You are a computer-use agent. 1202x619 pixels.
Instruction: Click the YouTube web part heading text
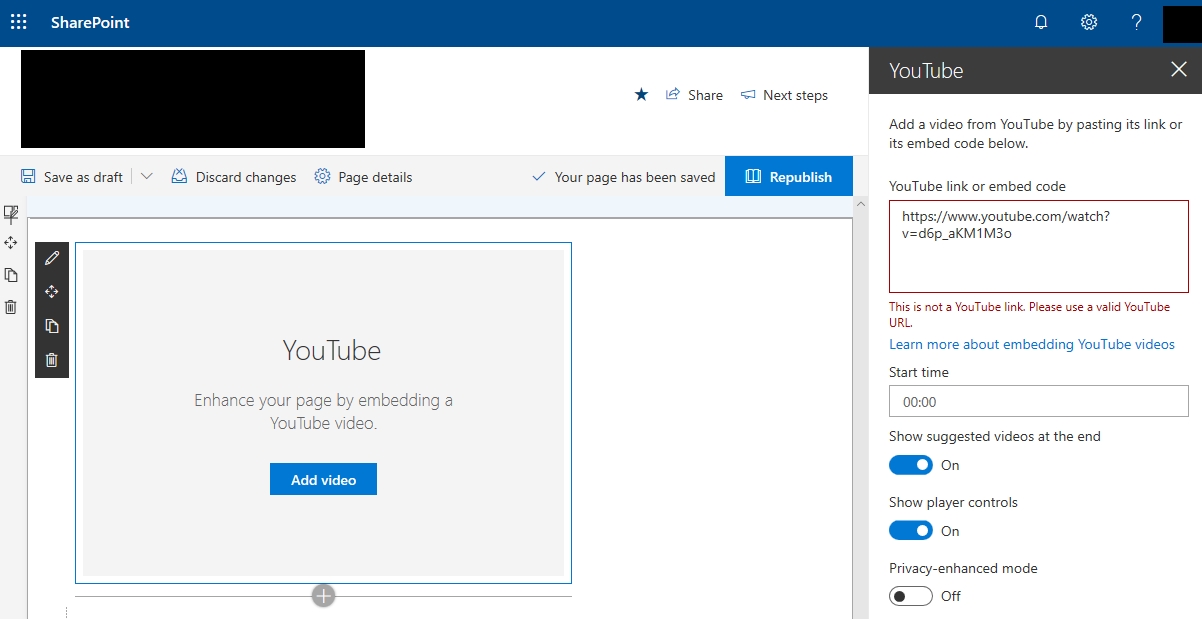331,350
